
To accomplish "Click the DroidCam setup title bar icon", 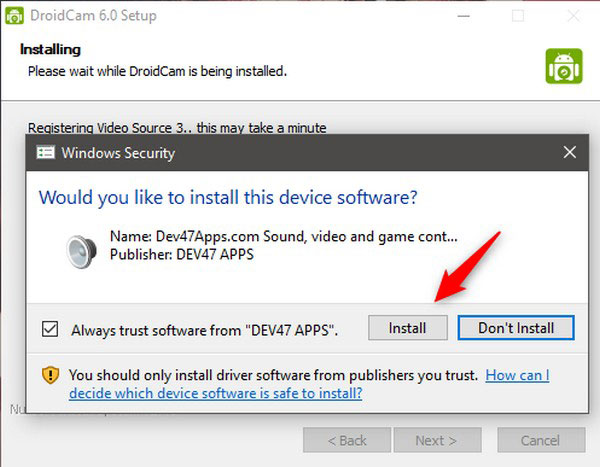I will coord(15,16).
